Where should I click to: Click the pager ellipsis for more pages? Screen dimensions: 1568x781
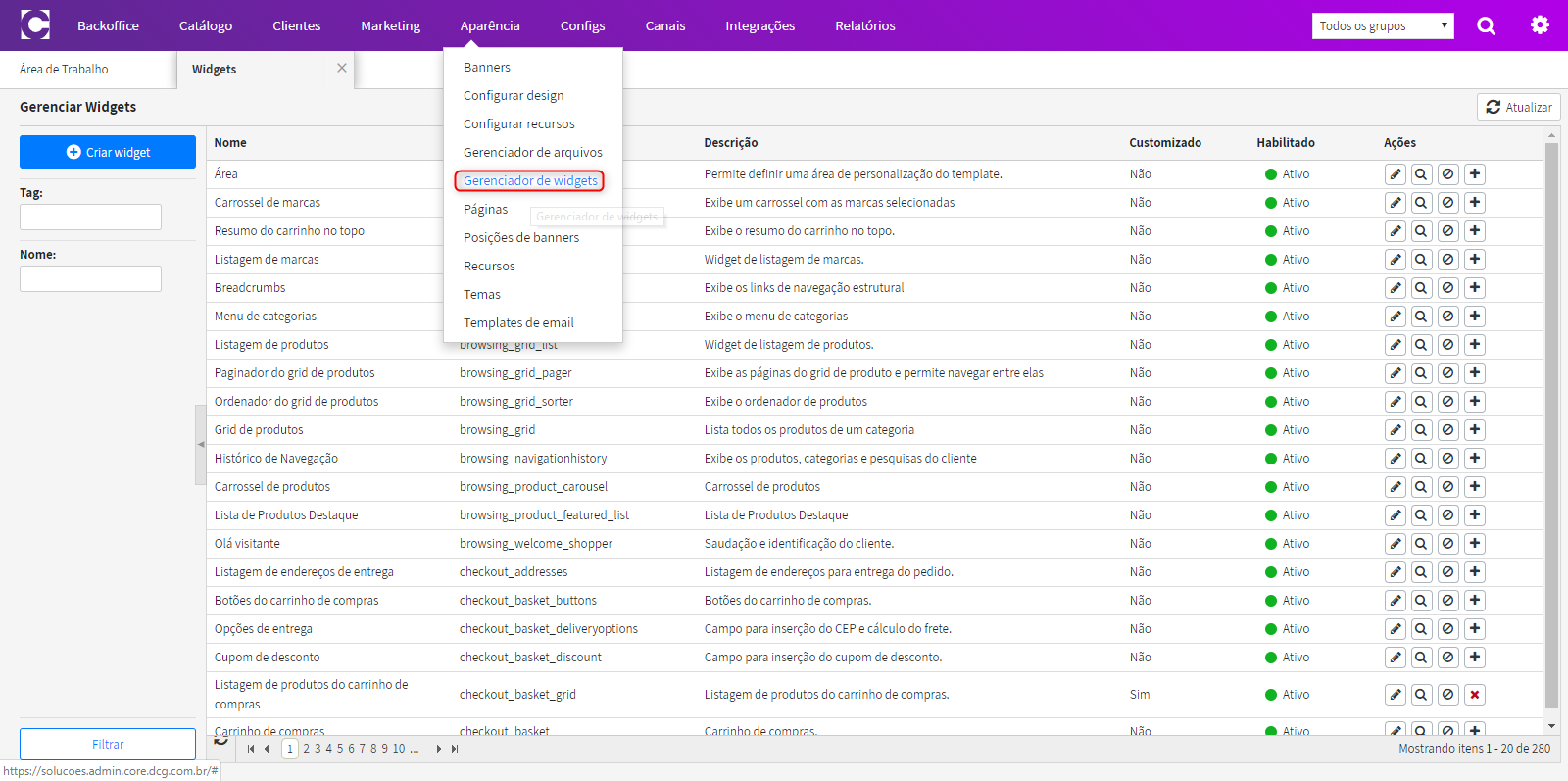tap(415, 749)
